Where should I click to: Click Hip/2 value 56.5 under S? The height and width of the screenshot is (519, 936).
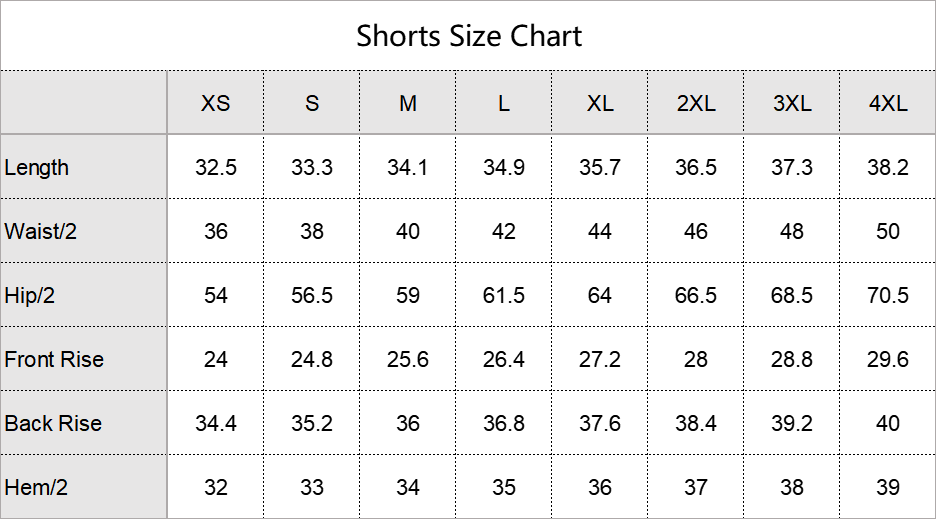tap(312, 296)
